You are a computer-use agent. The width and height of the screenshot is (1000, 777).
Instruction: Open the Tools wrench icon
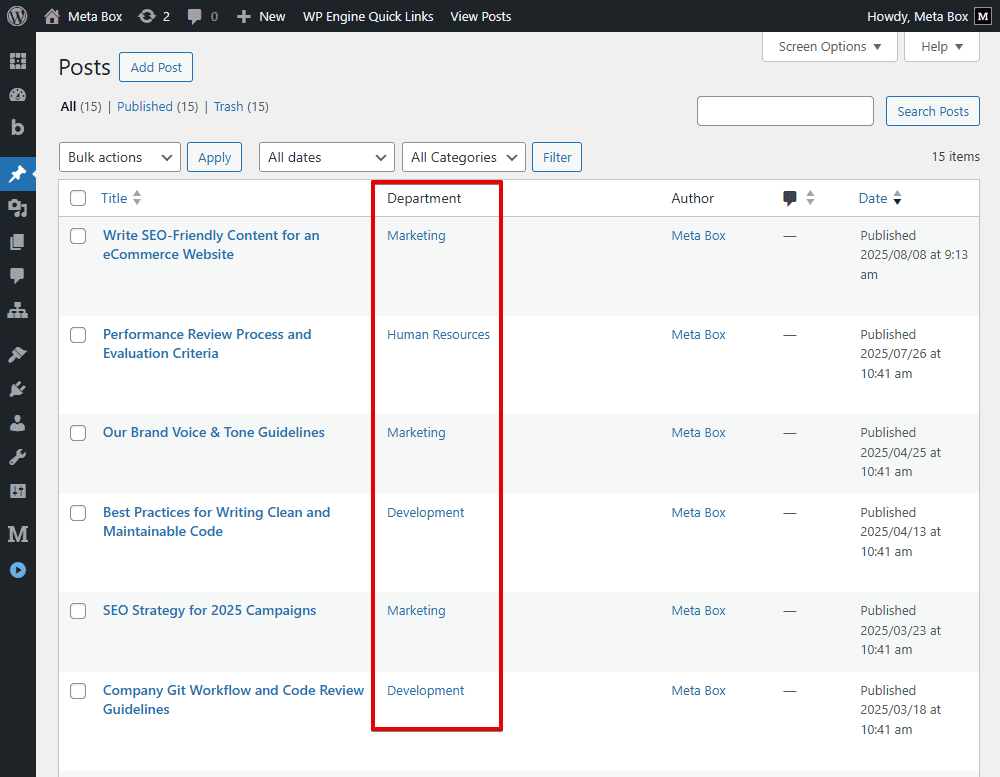point(18,456)
